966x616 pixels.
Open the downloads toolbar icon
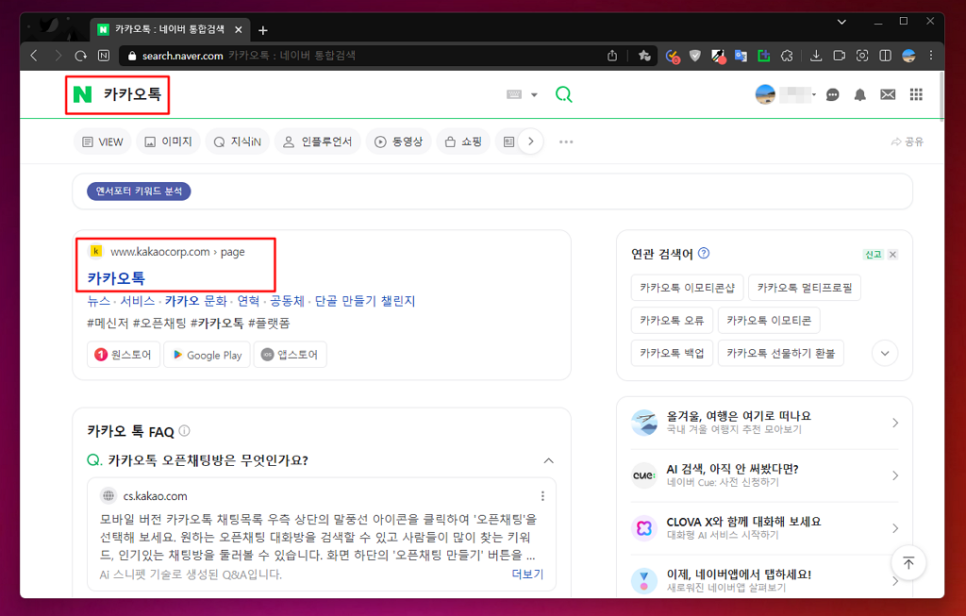tap(816, 55)
